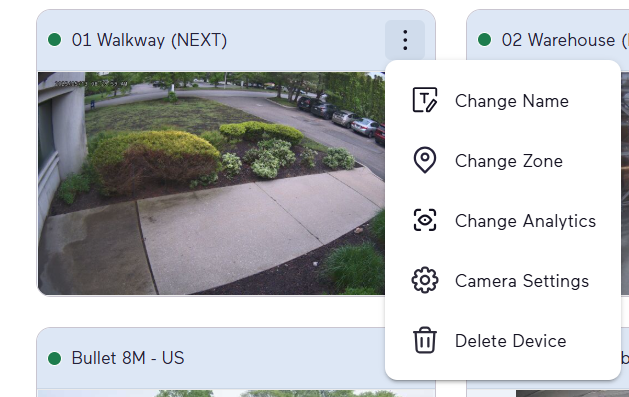Screen dimensions: 629x397
Task: Click the Change Name text-edit icon
Action: (x=425, y=100)
